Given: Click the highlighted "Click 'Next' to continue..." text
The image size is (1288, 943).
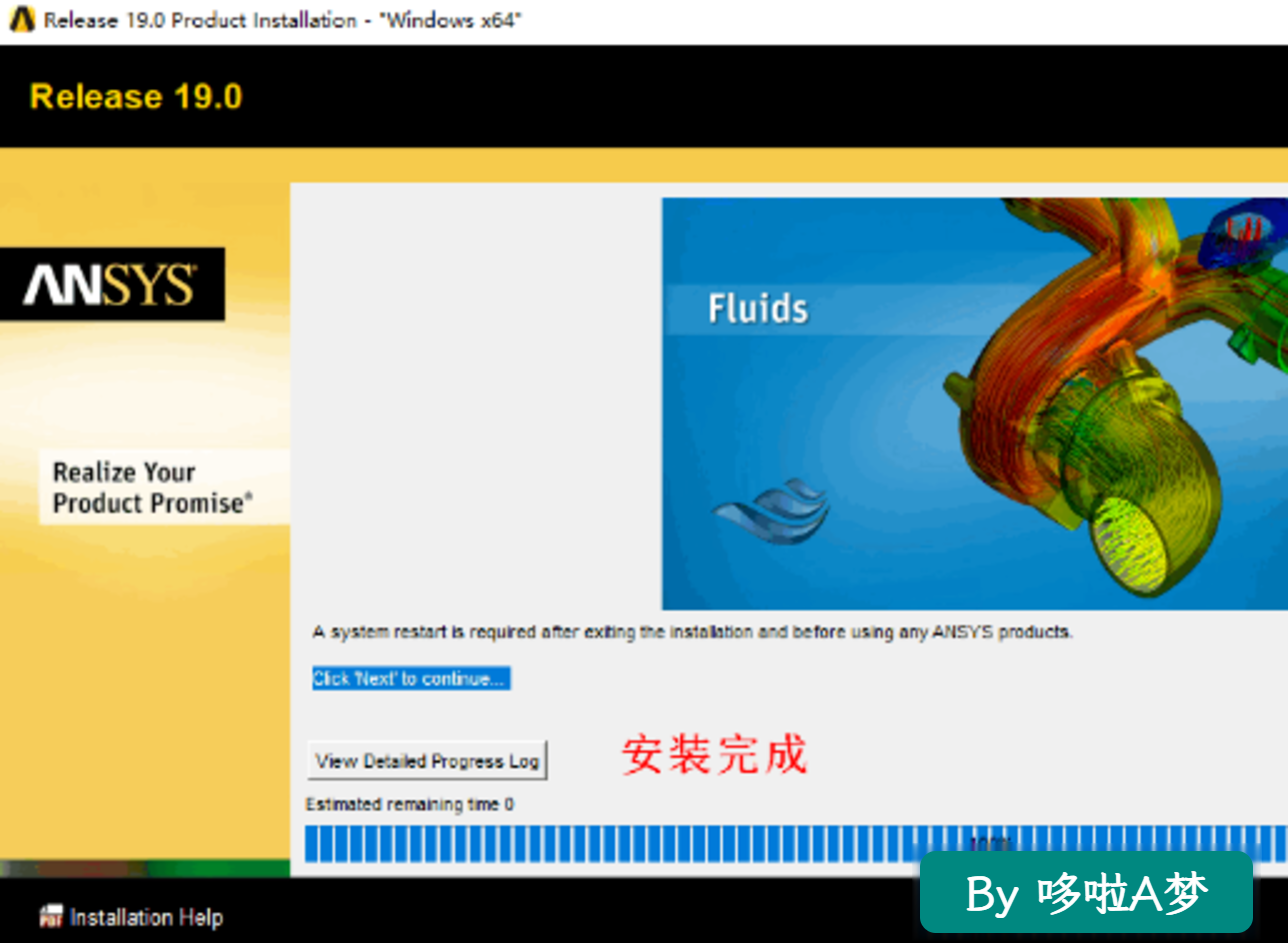Looking at the screenshot, I should [411, 679].
